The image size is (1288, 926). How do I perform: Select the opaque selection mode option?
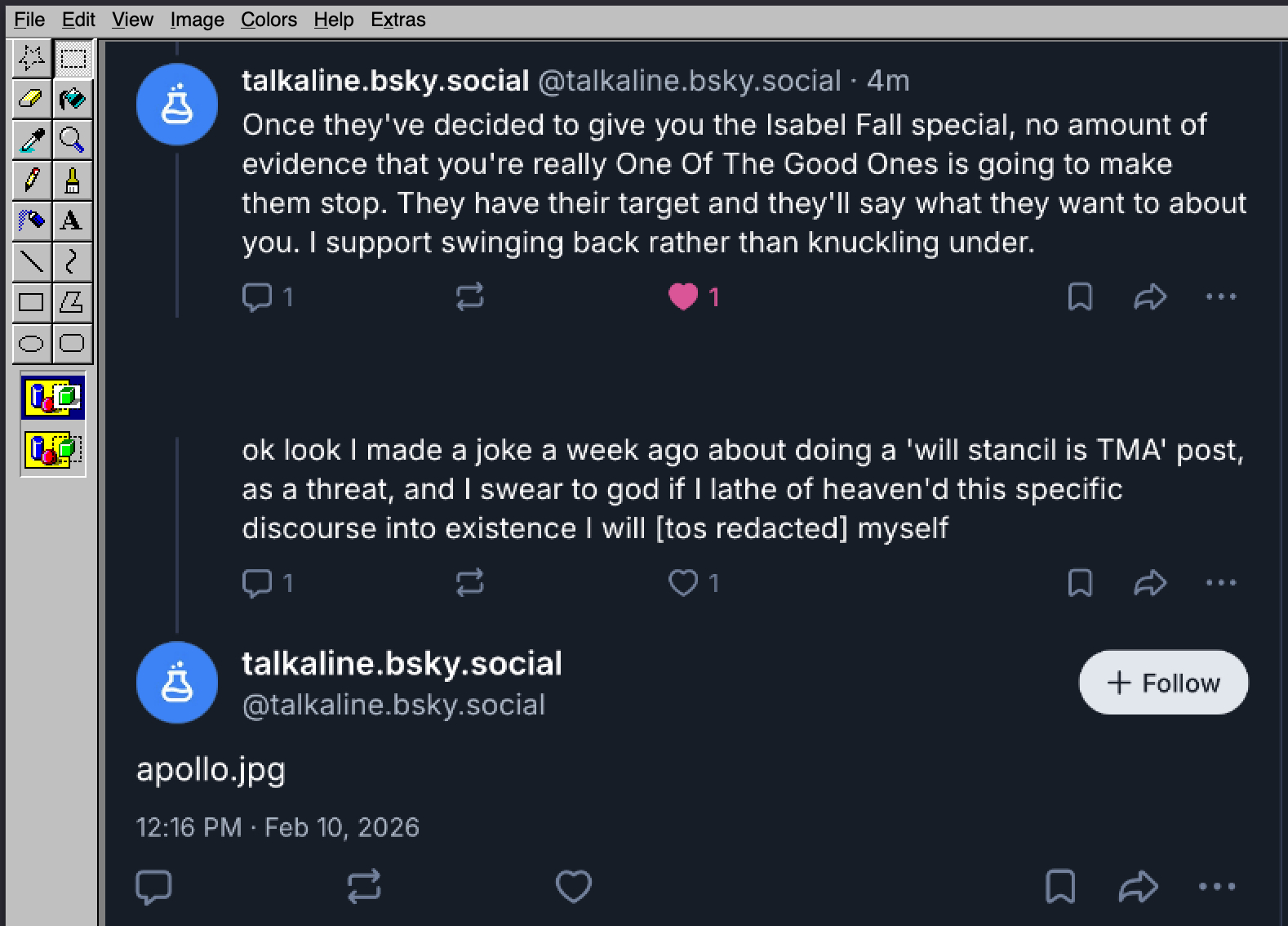click(x=53, y=398)
